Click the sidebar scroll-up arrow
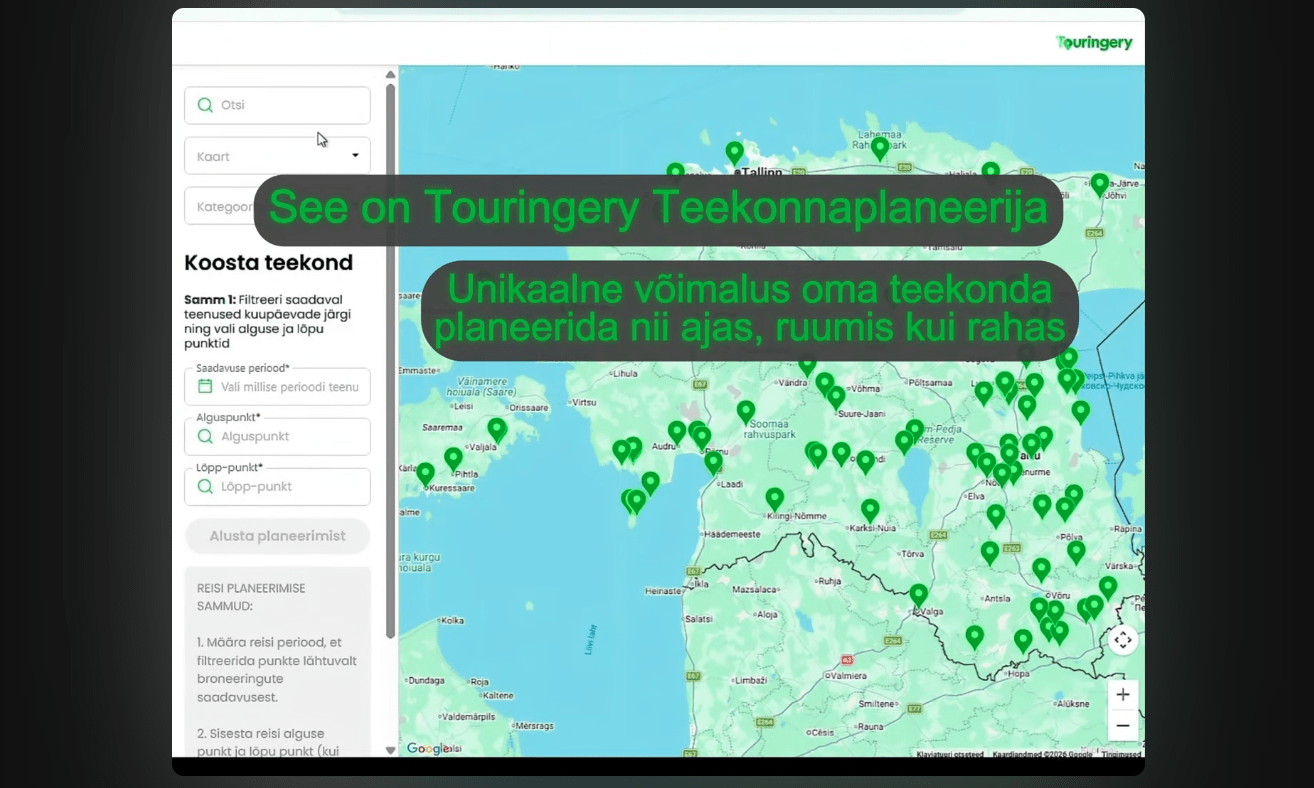Viewport: 1314px width, 788px height. click(390, 74)
